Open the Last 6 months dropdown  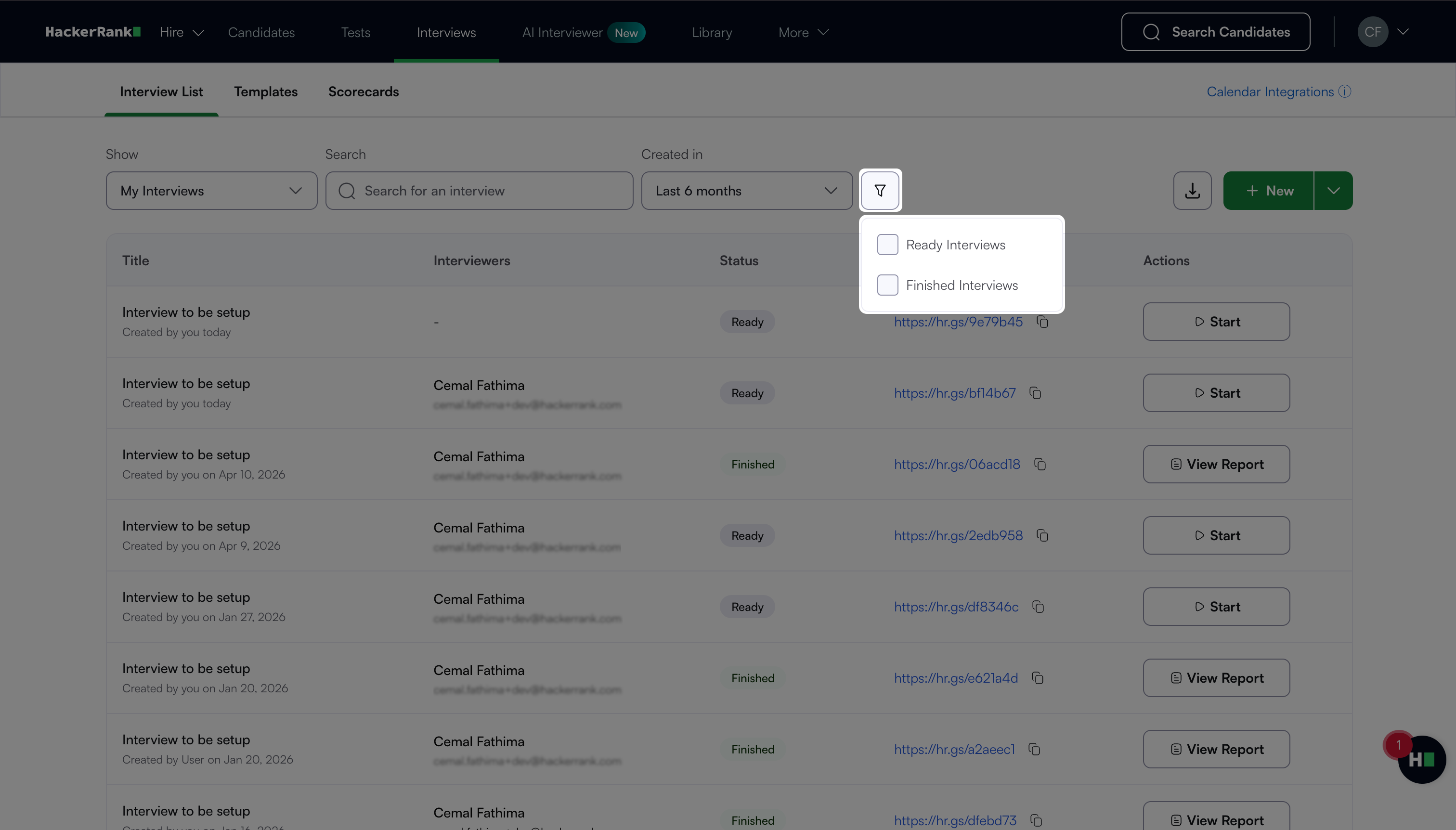[746, 190]
